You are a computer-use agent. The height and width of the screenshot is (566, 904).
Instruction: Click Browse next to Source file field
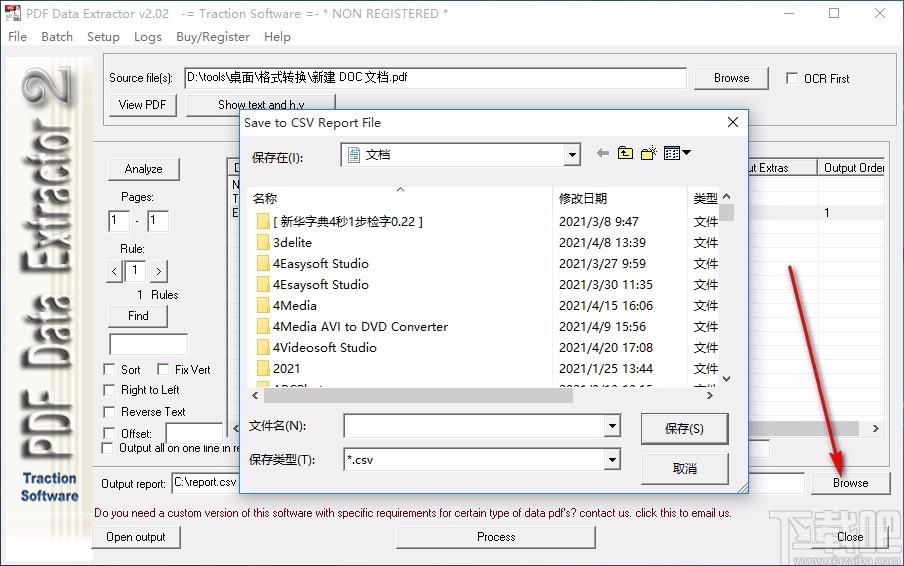tap(732, 78)
